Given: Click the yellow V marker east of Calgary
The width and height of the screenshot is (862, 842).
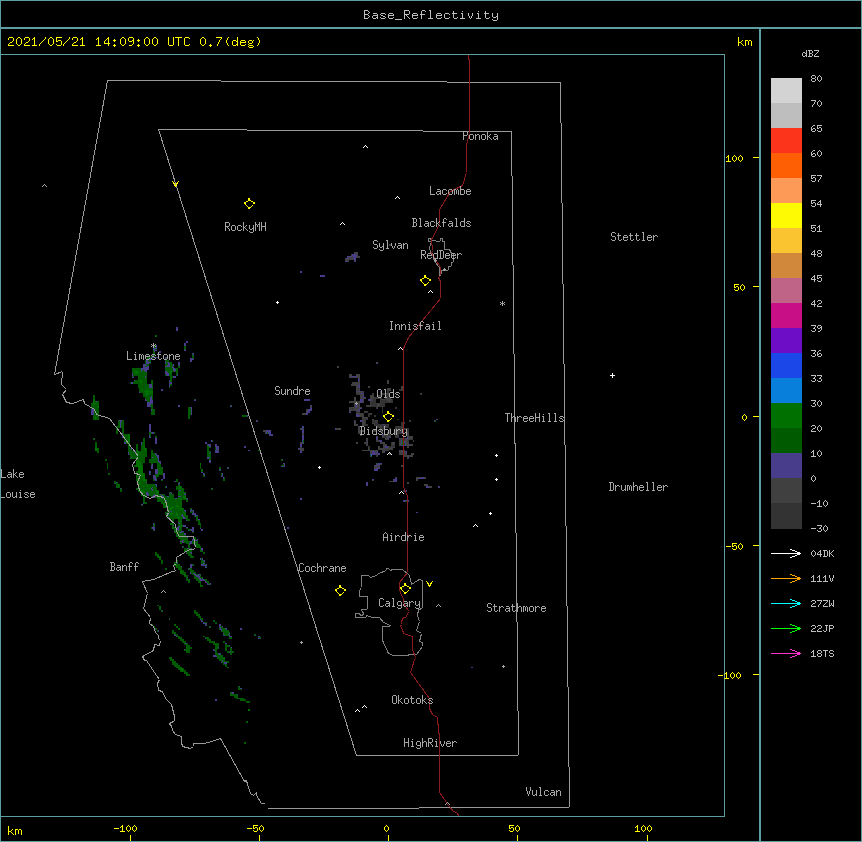Looking at the screenshot, I should pyautogui.click(x=429, y=584).
